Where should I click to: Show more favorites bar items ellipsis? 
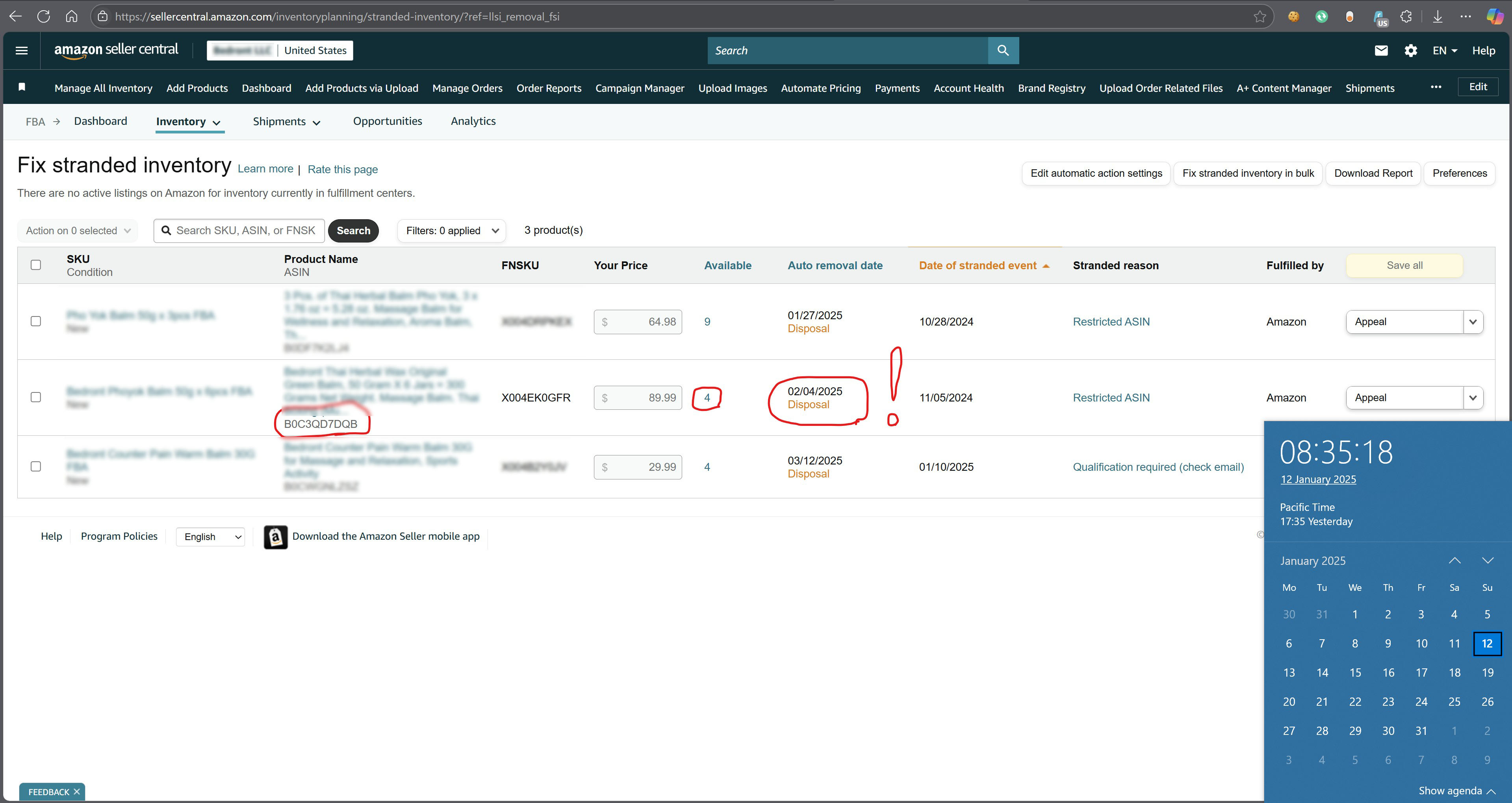point(1436,87)
